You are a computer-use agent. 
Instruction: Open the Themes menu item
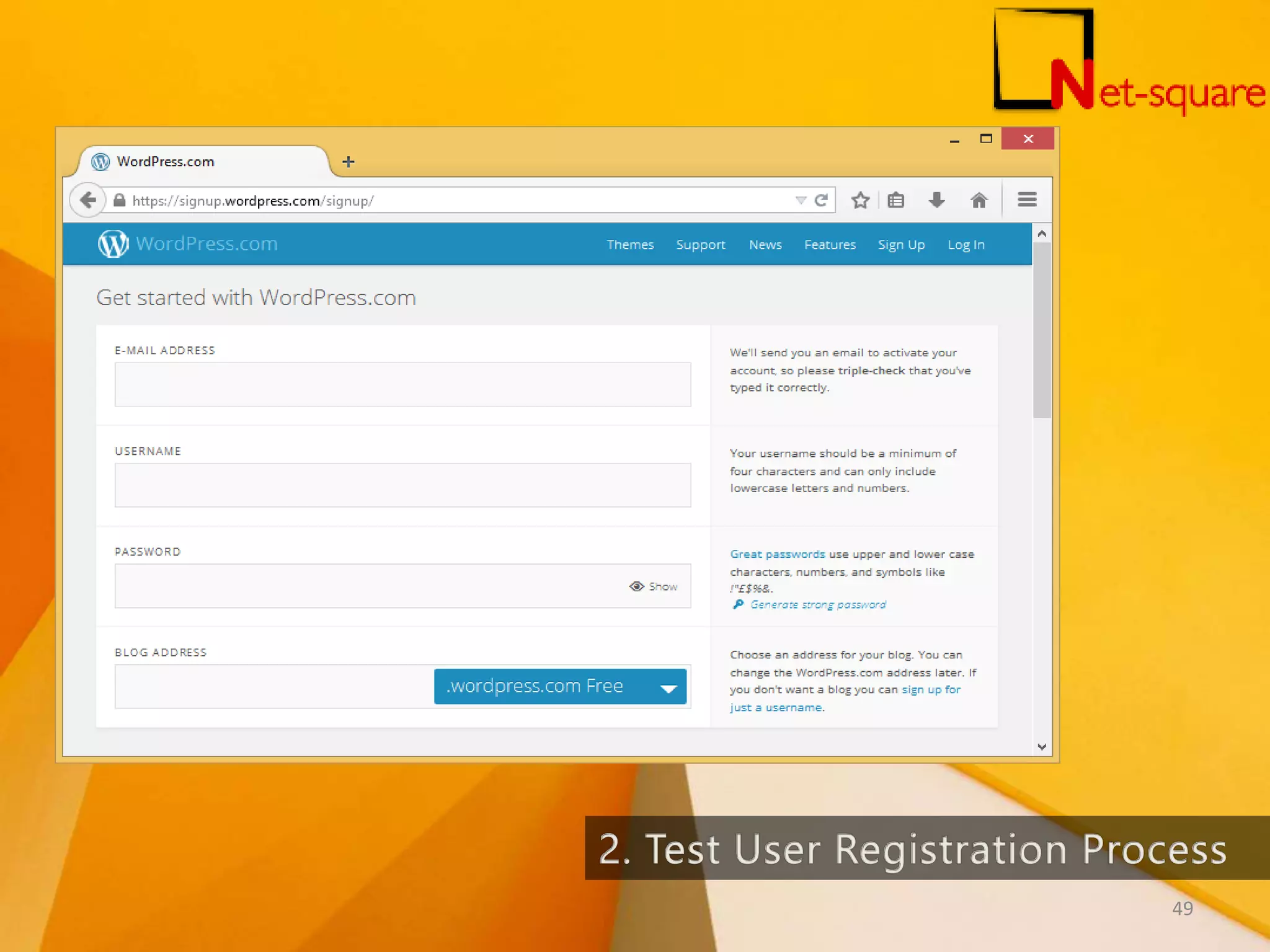(629, 245)
